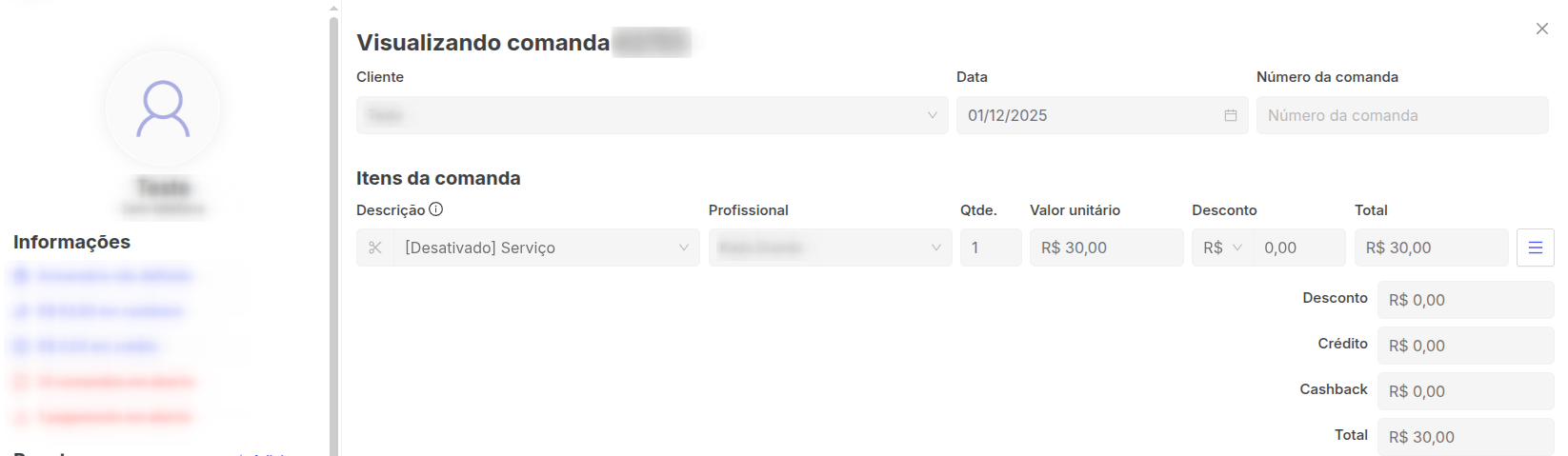Close the comanda view with the X
The image size is (1568, 456).
pos(1541,29)
